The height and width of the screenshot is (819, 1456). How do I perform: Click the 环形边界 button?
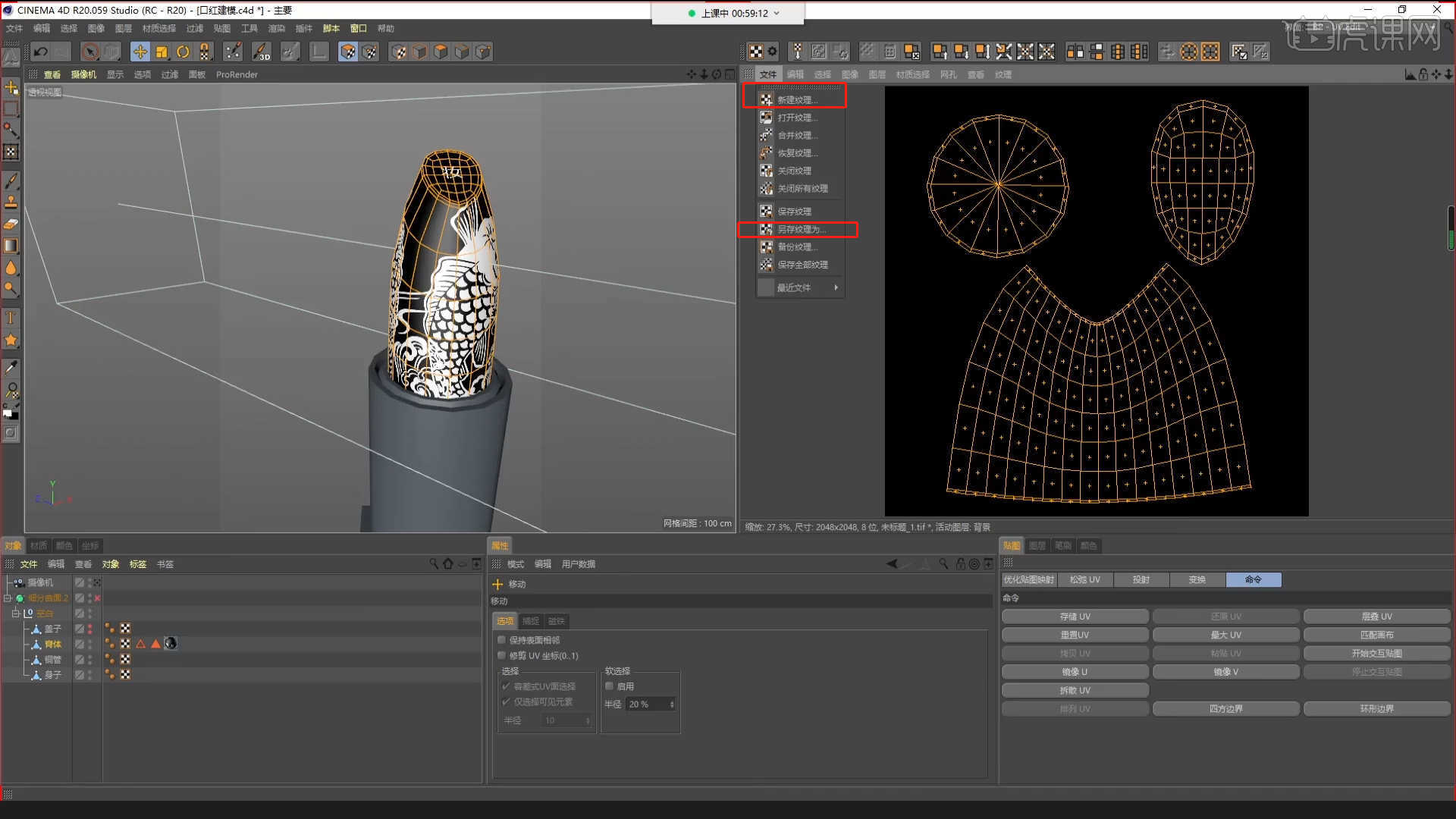[1376, 708]
